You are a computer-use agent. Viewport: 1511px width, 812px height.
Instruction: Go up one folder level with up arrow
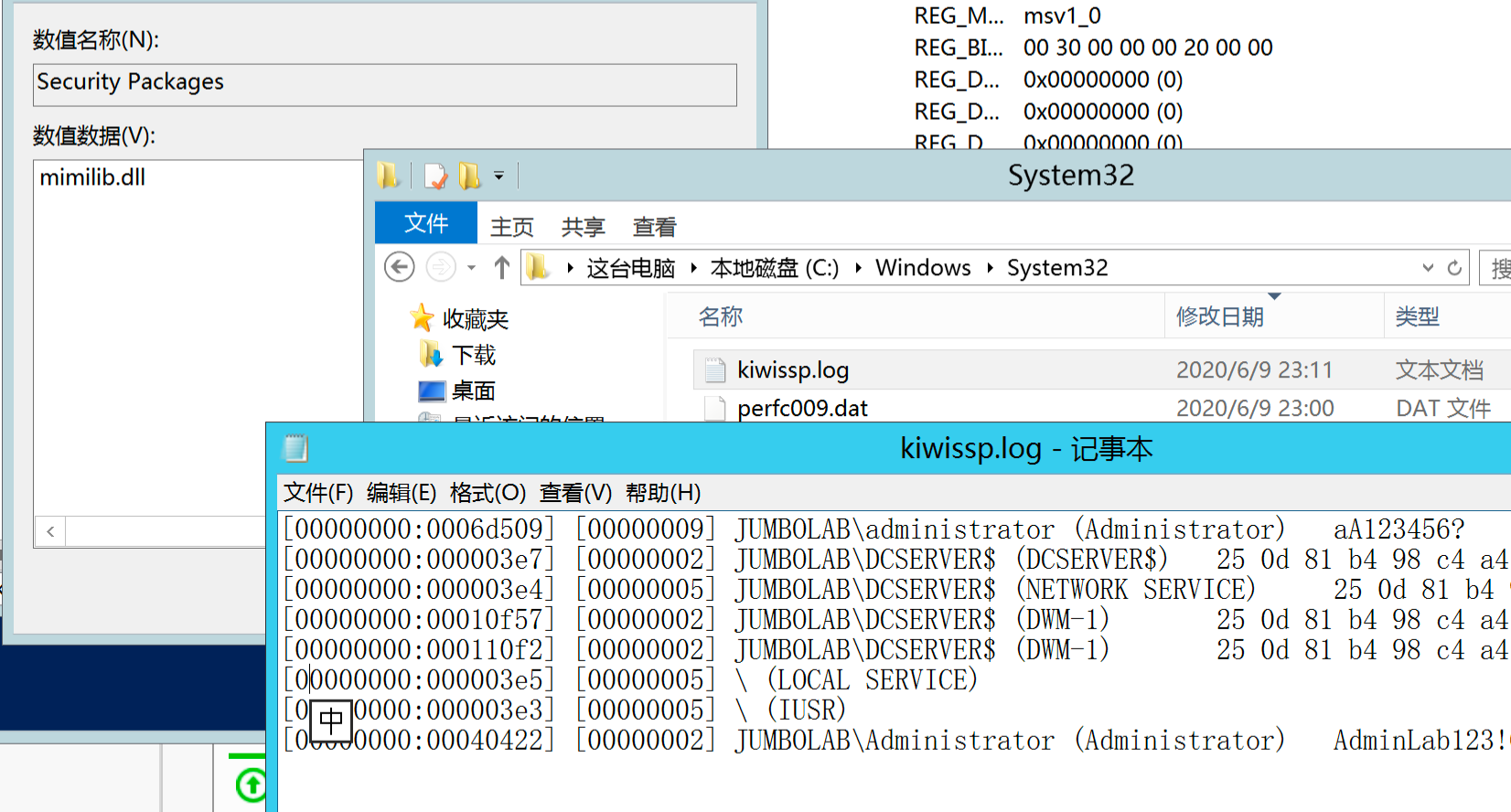501,267
